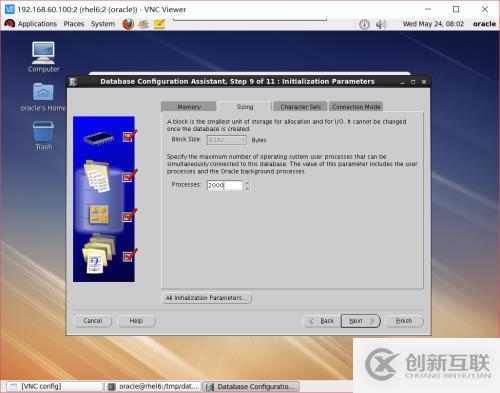
Task: Click the date and time clock in the panel
Action: (433, 24)
